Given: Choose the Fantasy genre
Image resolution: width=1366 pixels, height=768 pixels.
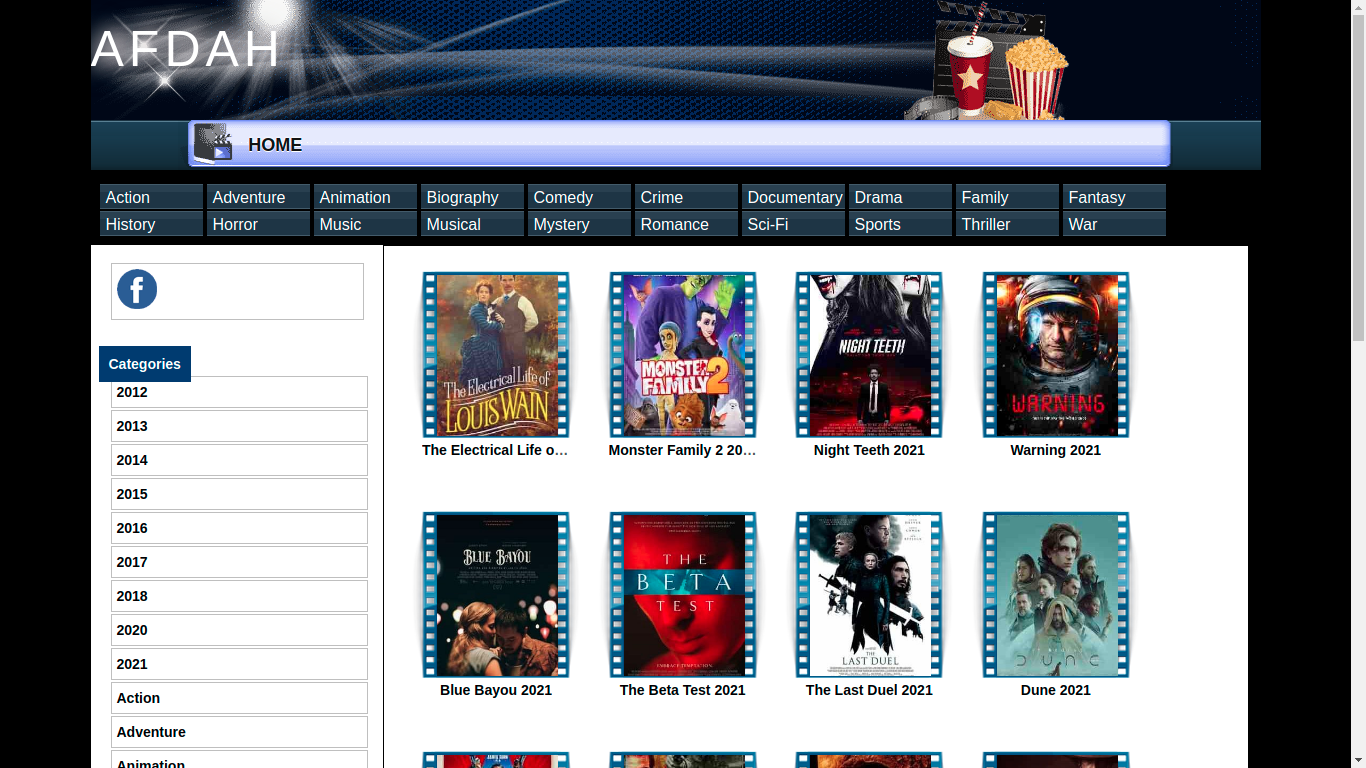Looking at the screenshot, I should 1114,197.
